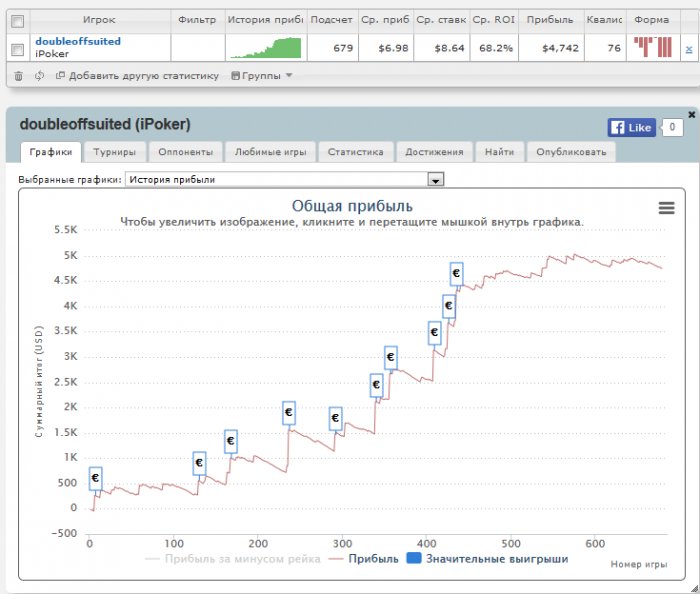Click the refresh statistics icon
700x594 pixels.
[37, 75]
